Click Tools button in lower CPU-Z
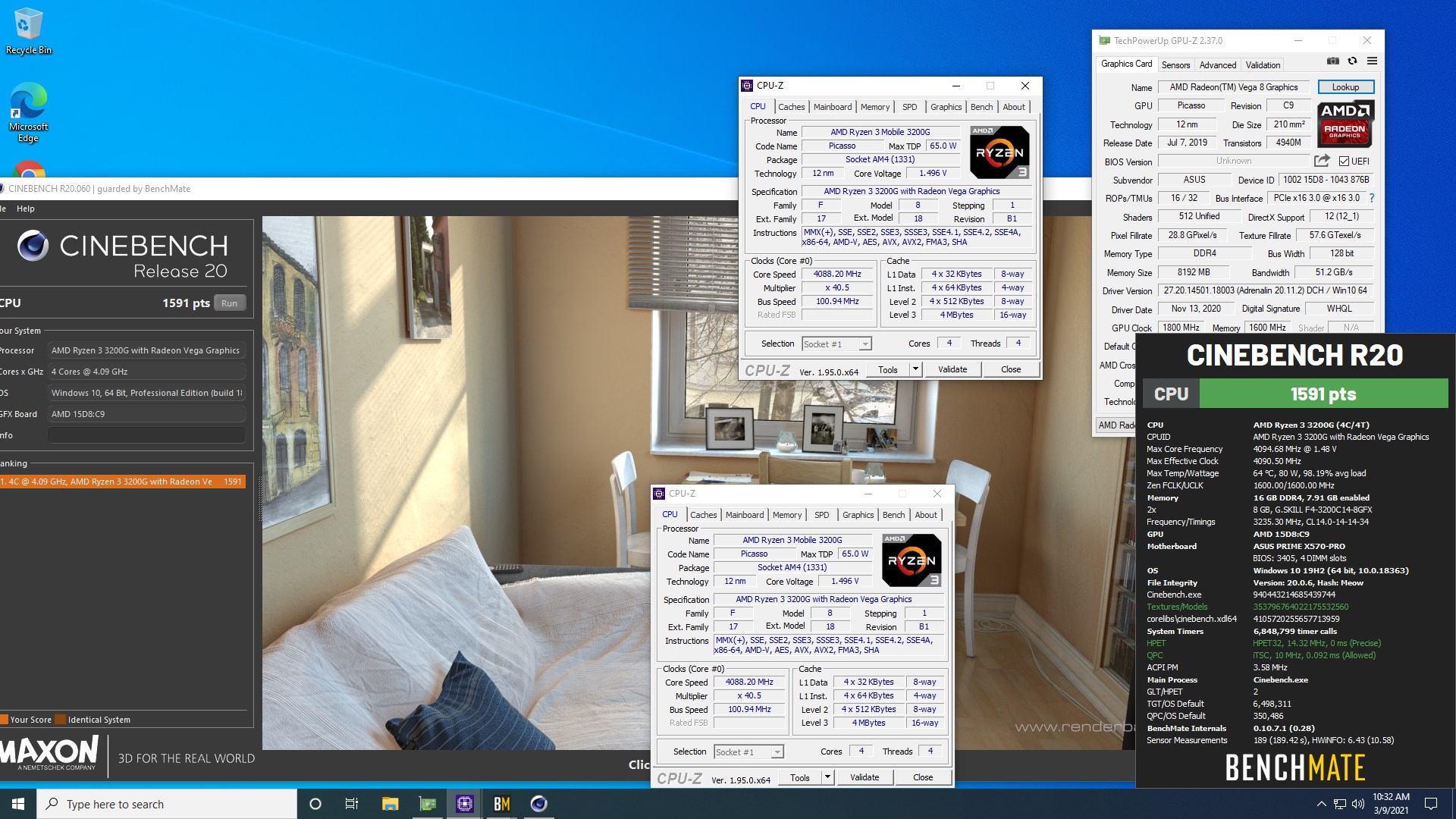 click(800, 777)
